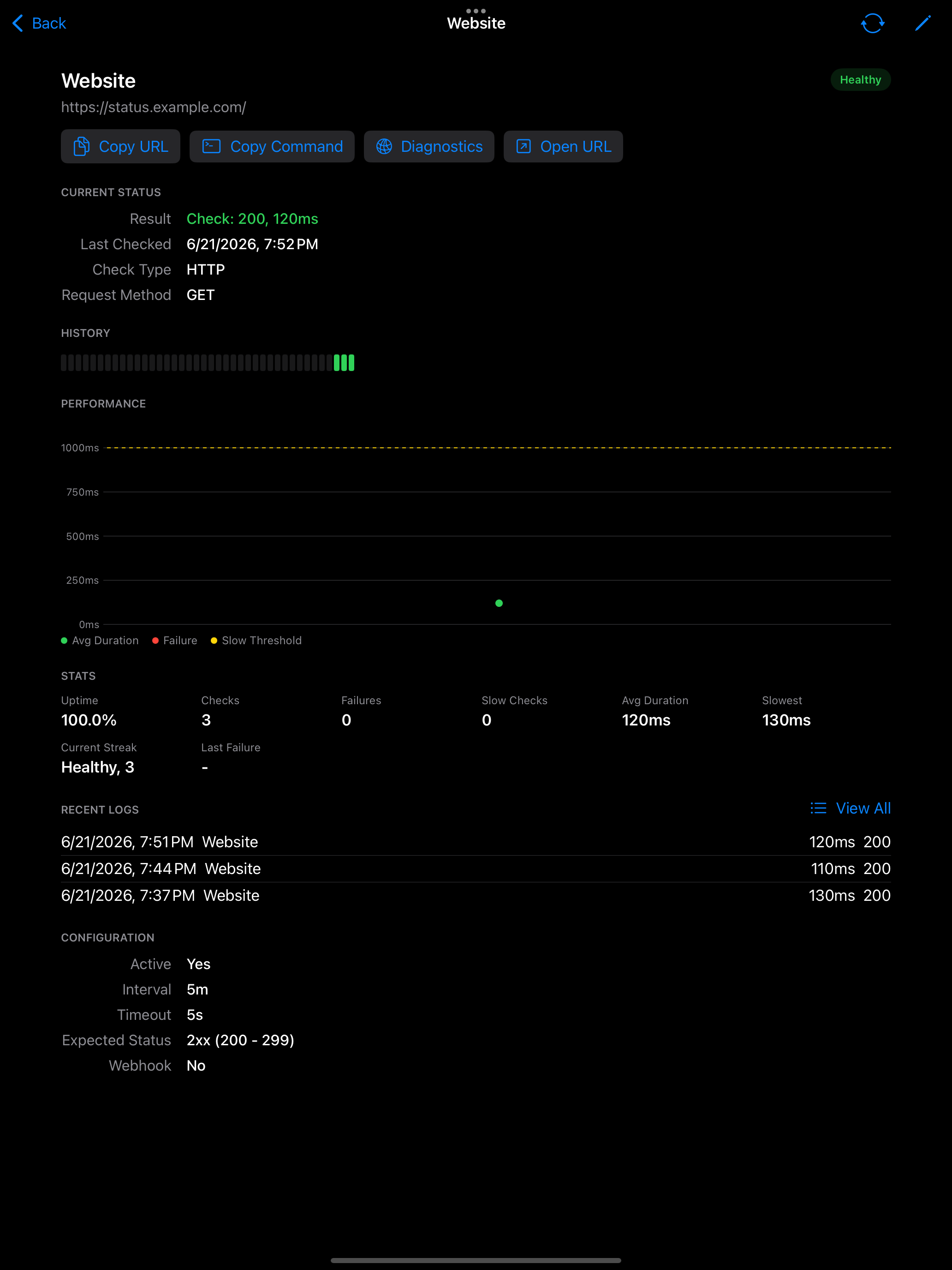952x1270 pixels.
Task: Click the Checks count 3
Action: 220,711
